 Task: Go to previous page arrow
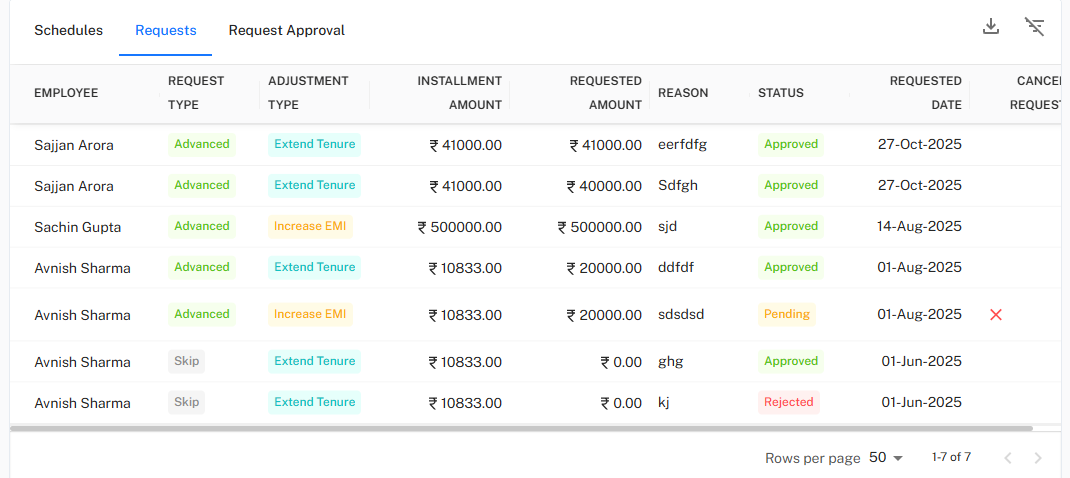point(1007,458)
